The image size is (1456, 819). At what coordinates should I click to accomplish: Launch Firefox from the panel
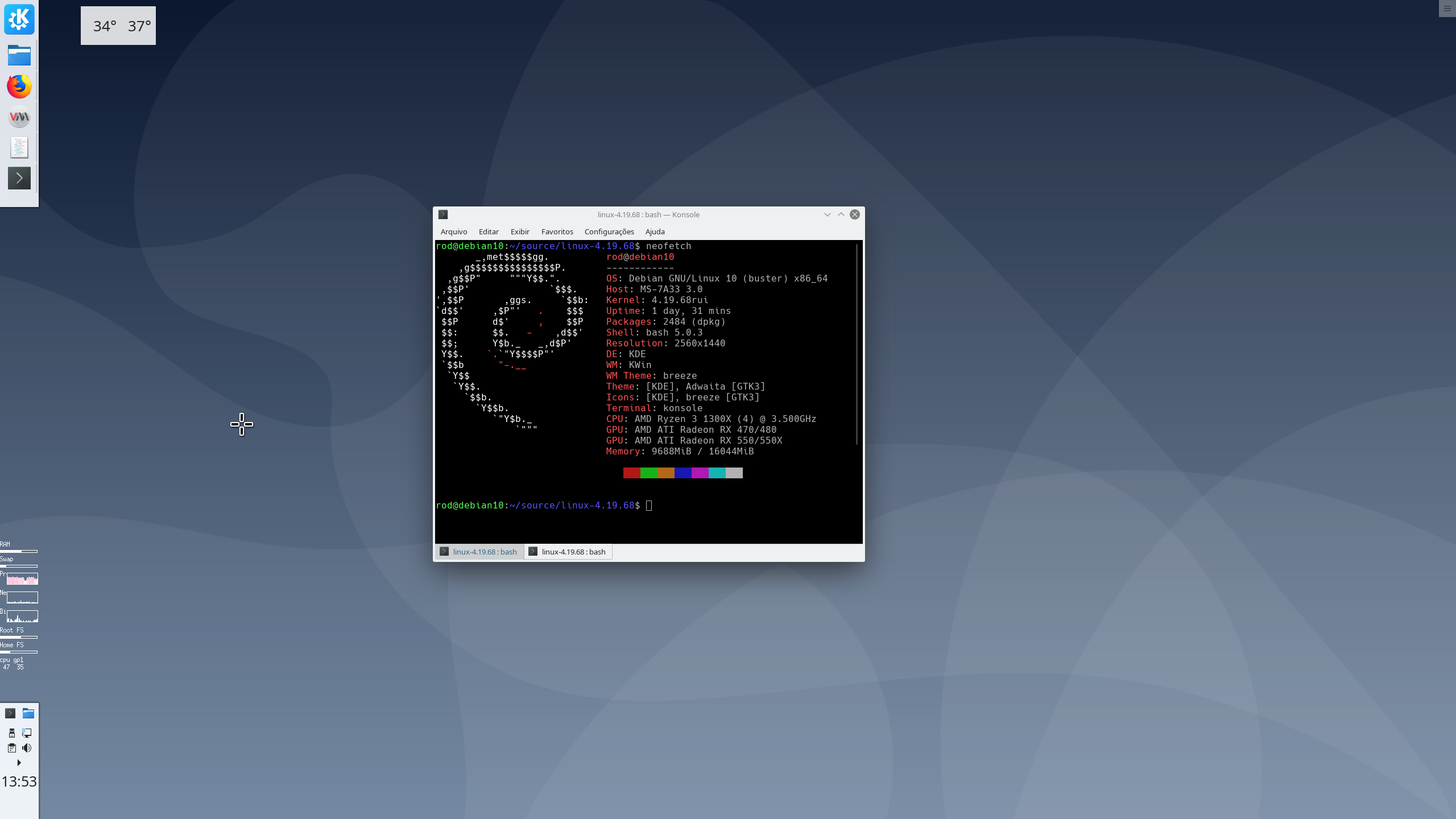(19, 86)
